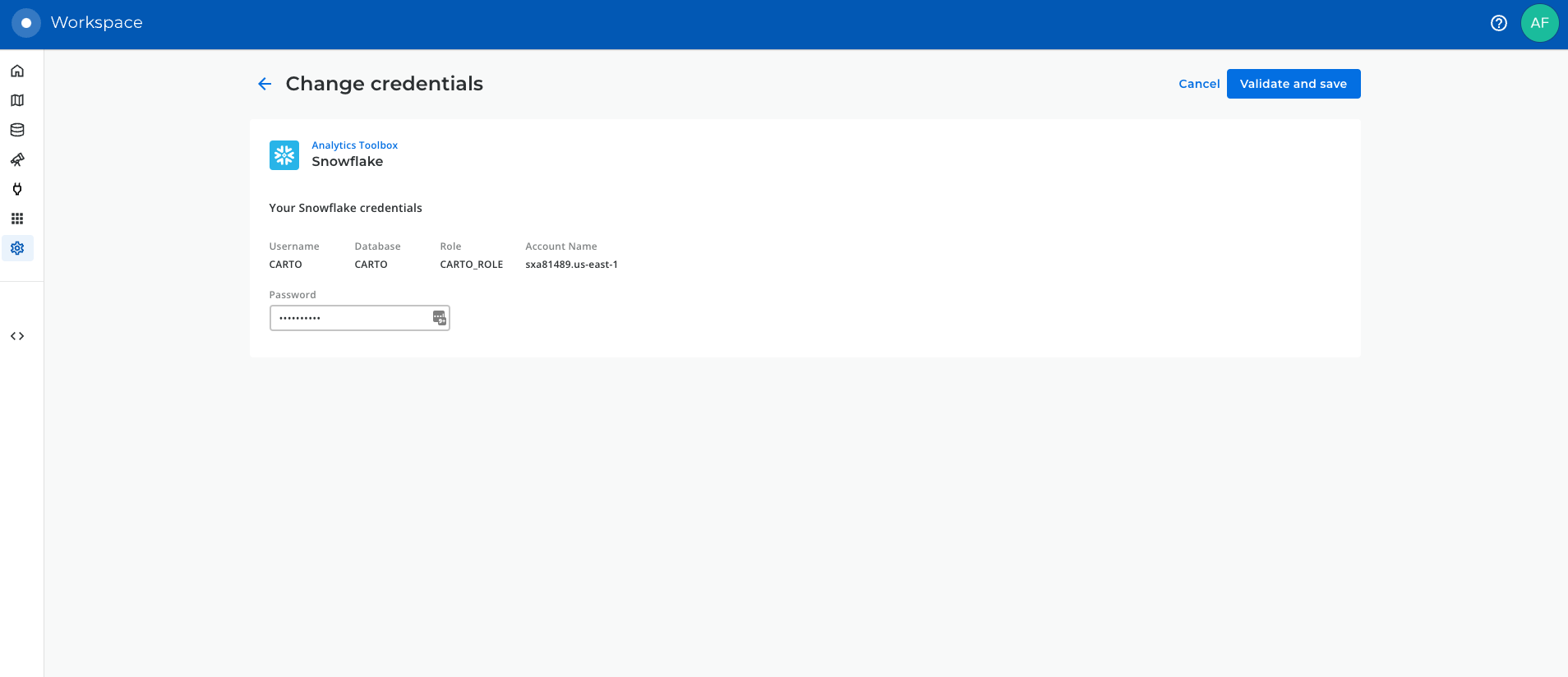Click the Analytics Toolbox link
Viewport: 1568px width, 677px height.
coord(354,145)
